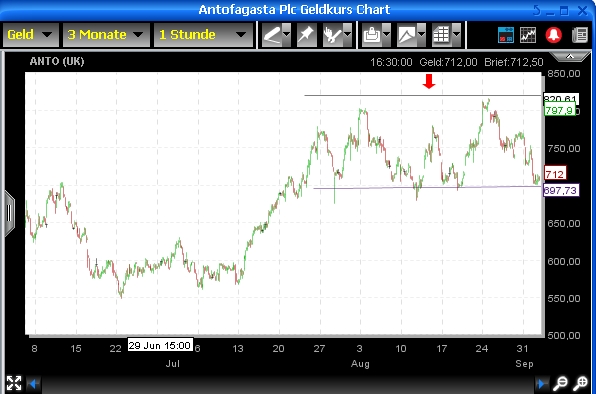The height and width of the screenshot is (394, 596).
Task: Click the red alert bell icon
Action: pos(554,35)
